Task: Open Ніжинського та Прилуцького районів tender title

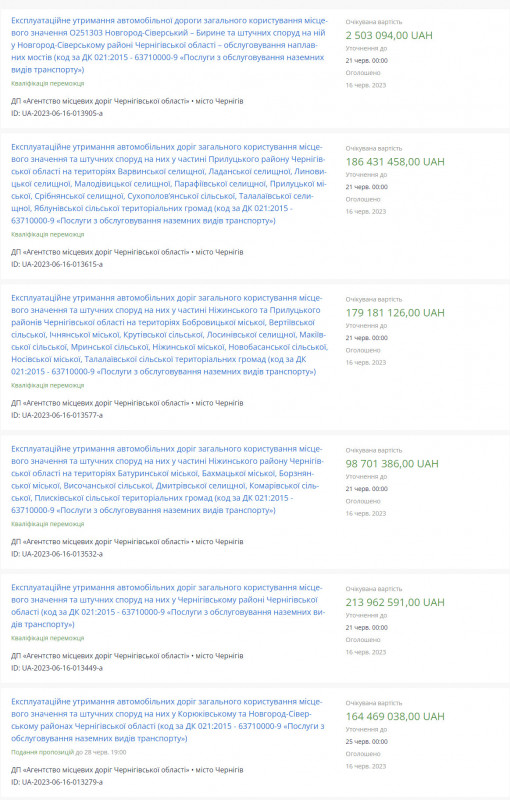Action: tap(169, 335)
